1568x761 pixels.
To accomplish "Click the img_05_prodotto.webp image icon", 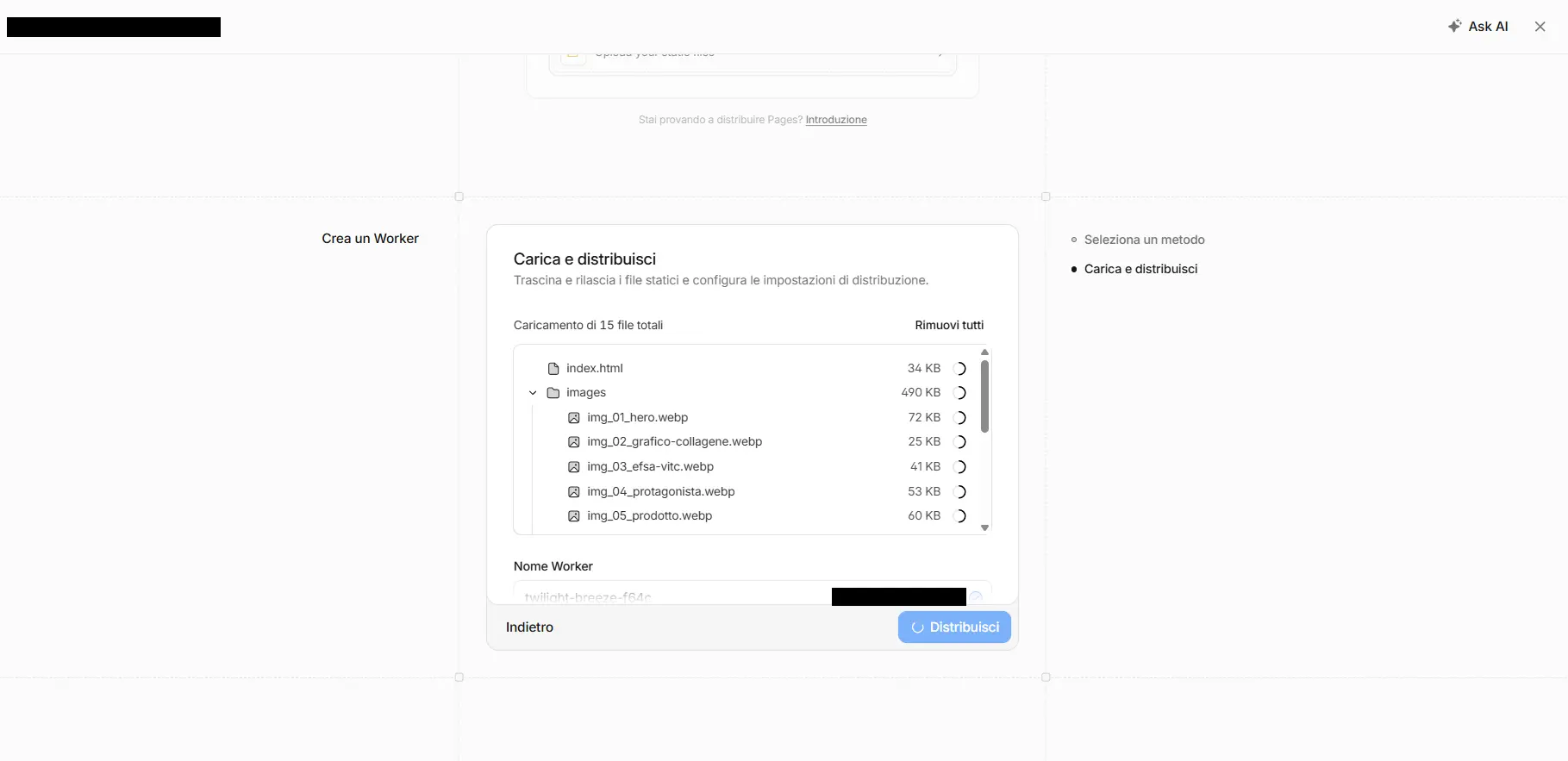I will tap(574, 516).
